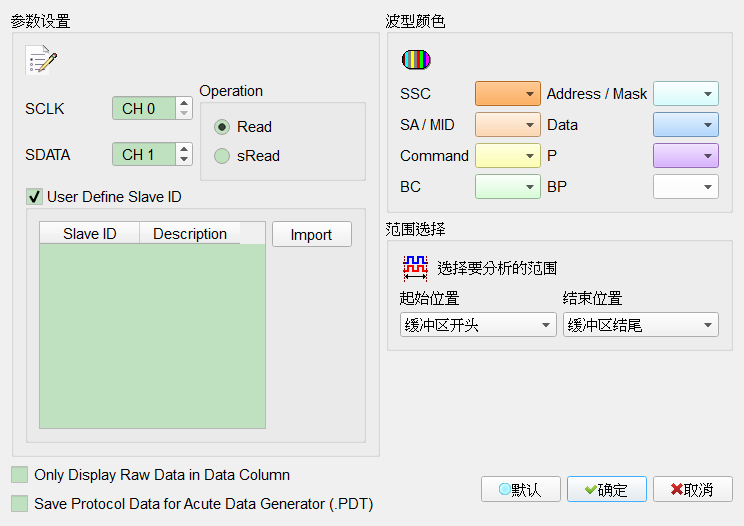The width and height of the screenshot is (744, 526).
Task: Click the parameter settings notepad icon
Action: (x=41, y=60)
